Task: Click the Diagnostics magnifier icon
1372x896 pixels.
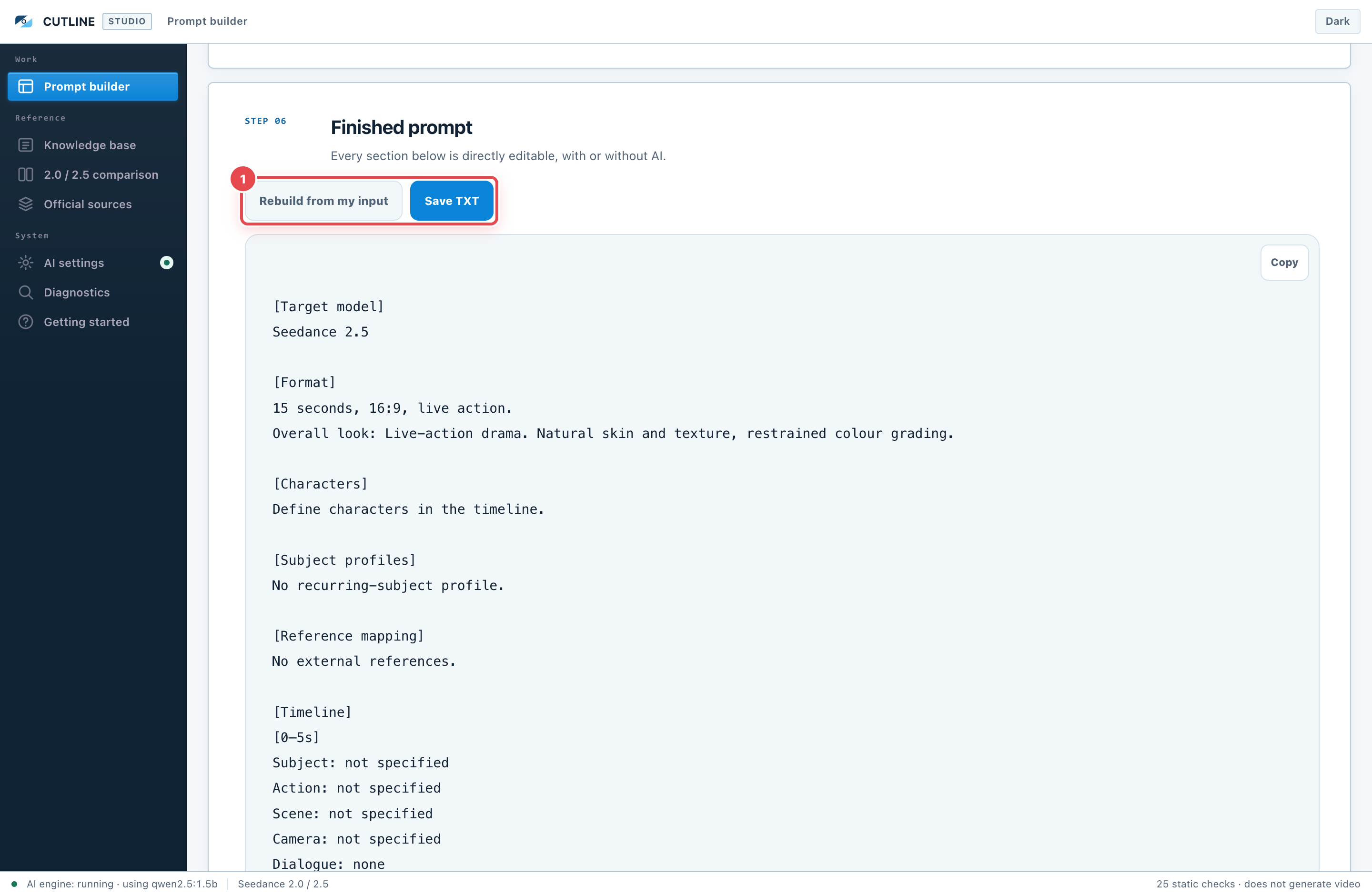Action: pyautogui.click(x=25, y=292)
